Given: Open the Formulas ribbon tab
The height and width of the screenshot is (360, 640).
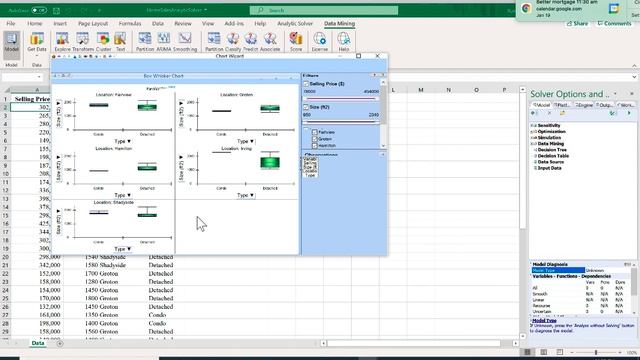Looking at the screenshot, I should click(130, 24).
